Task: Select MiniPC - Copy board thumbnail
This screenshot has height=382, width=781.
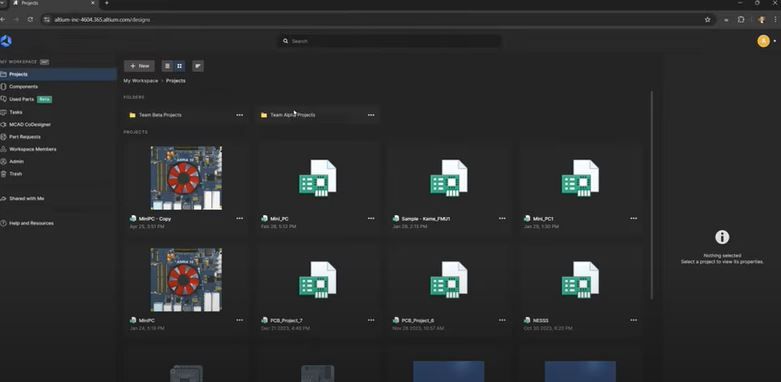Action: [x=186, y=178]
